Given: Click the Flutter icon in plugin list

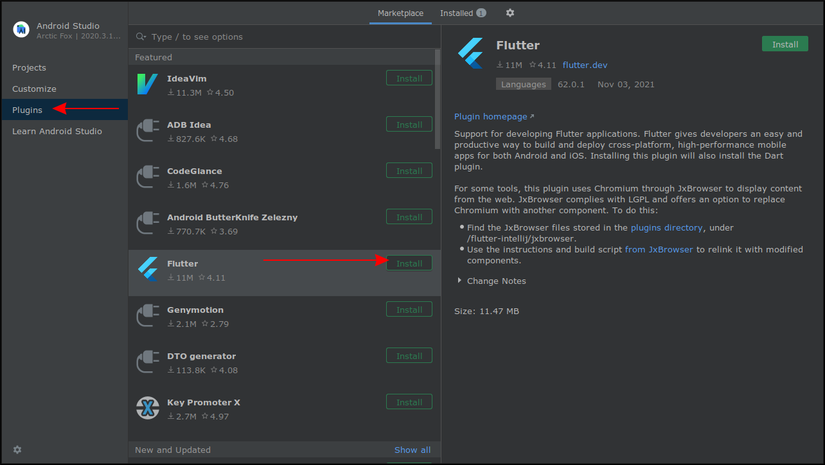Looking at the screenshot, I should (147, 268).
